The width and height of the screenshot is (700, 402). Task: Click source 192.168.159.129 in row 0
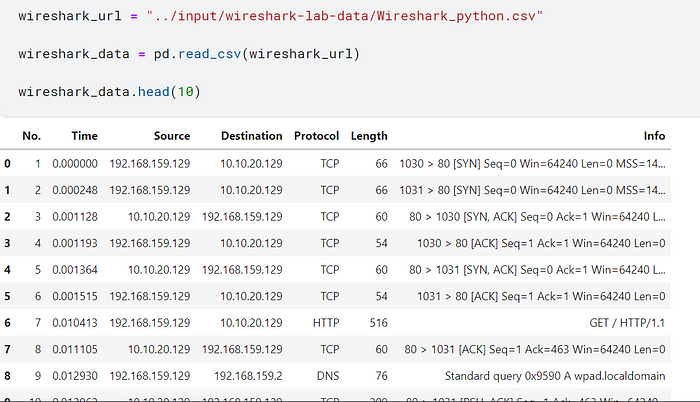click(x=150, y=163)
